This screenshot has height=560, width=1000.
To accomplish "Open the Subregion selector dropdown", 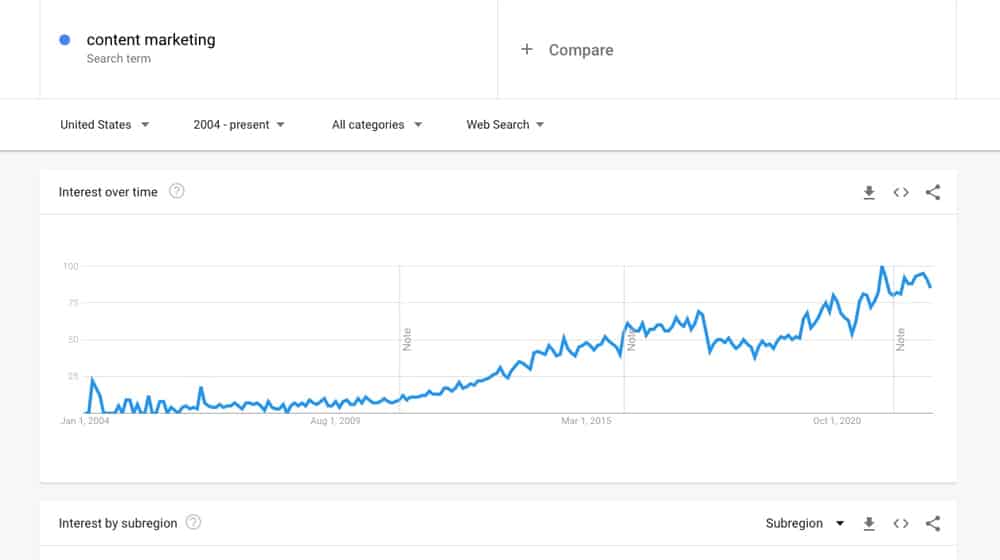I will pyautogui.click(x=805, y=523).
